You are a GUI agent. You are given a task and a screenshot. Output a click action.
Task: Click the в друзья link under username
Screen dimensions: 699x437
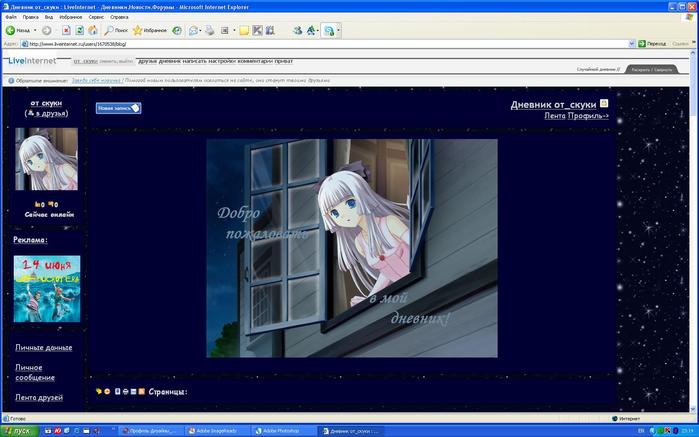[x=51, y=113]
